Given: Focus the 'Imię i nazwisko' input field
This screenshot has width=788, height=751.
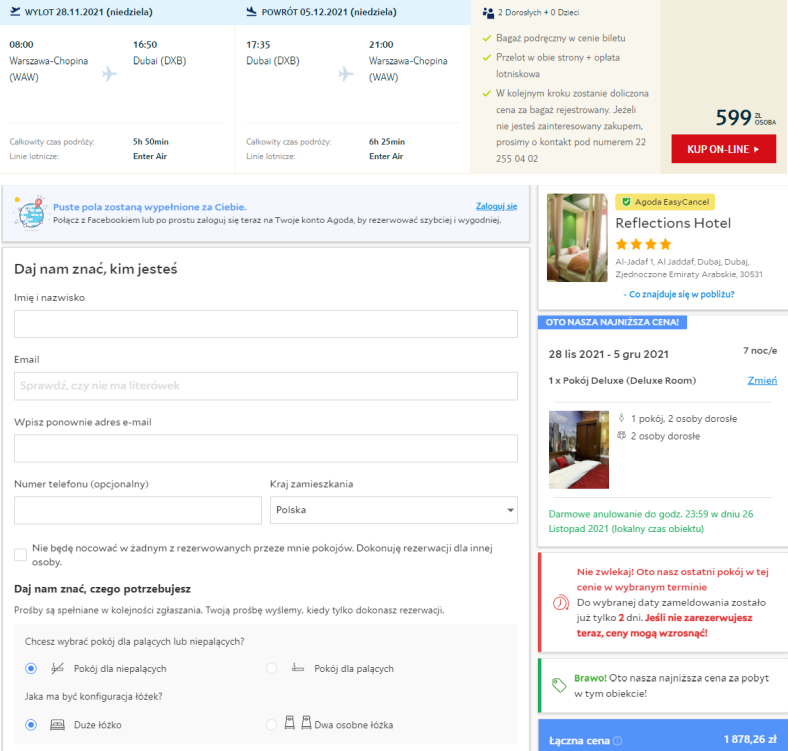Looking at the screenshot, I should (266, 324).
